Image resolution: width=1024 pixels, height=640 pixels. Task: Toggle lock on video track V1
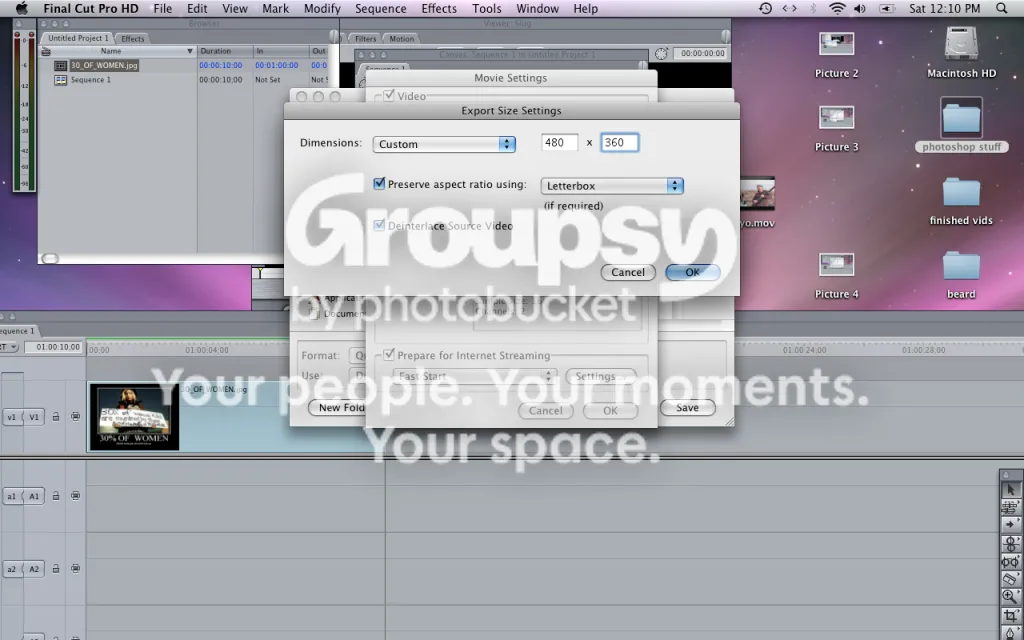[56, 417]
